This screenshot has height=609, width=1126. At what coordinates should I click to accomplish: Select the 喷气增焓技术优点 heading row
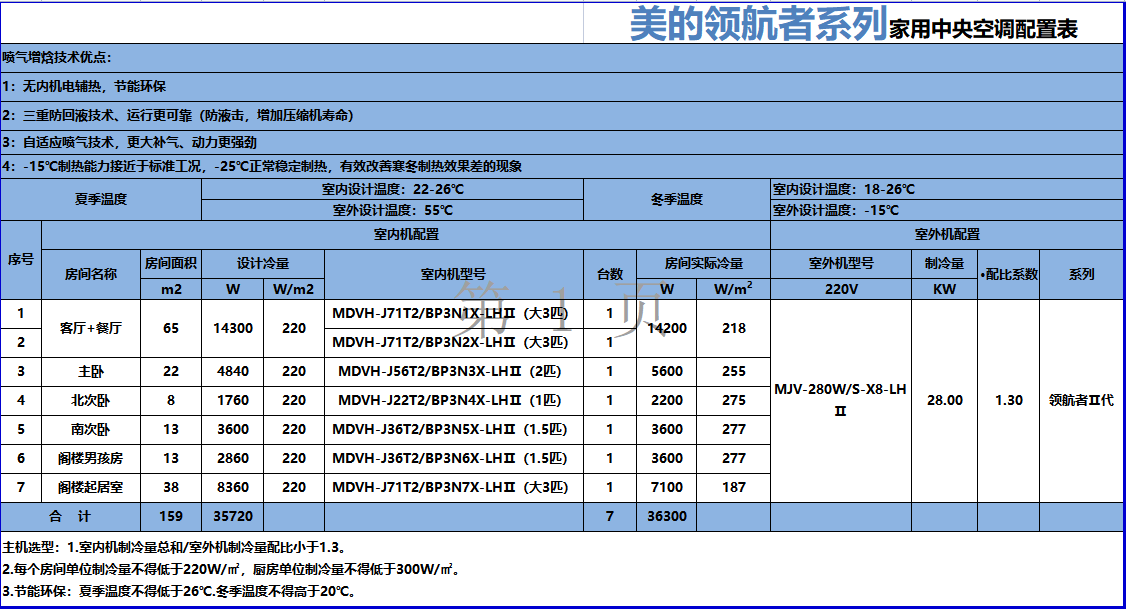58,57
